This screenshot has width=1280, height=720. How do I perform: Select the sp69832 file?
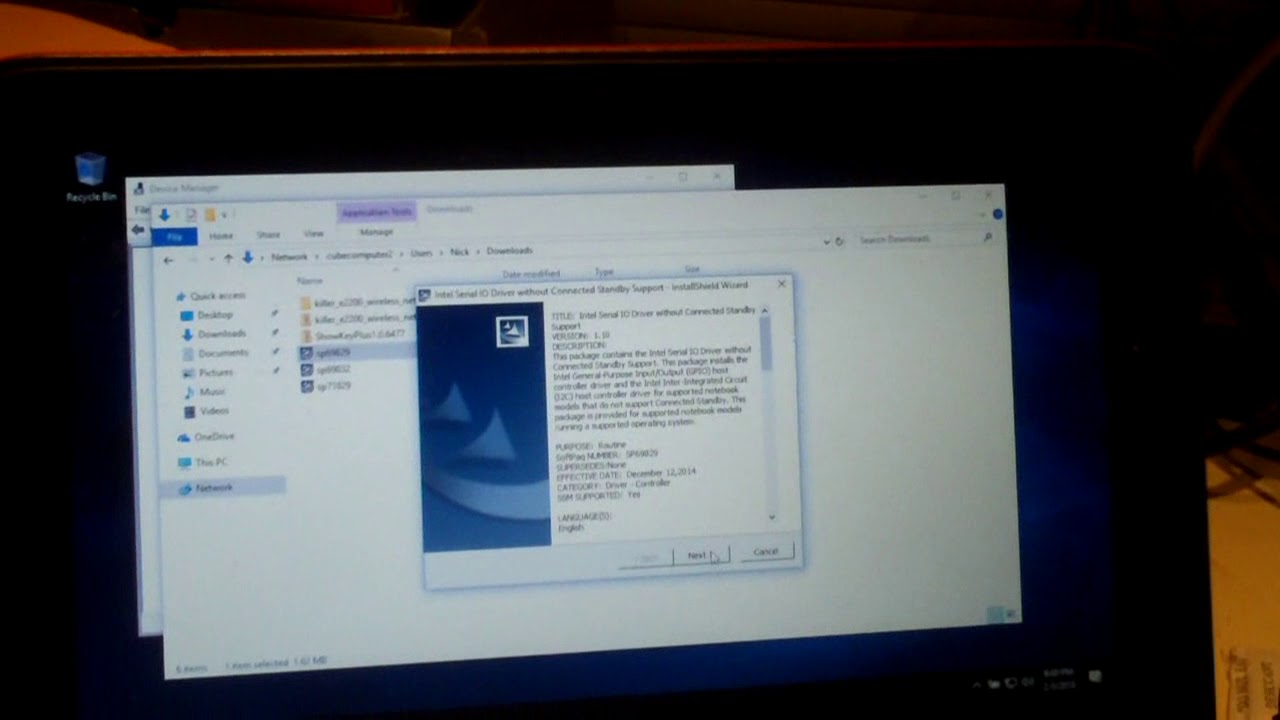333,370
